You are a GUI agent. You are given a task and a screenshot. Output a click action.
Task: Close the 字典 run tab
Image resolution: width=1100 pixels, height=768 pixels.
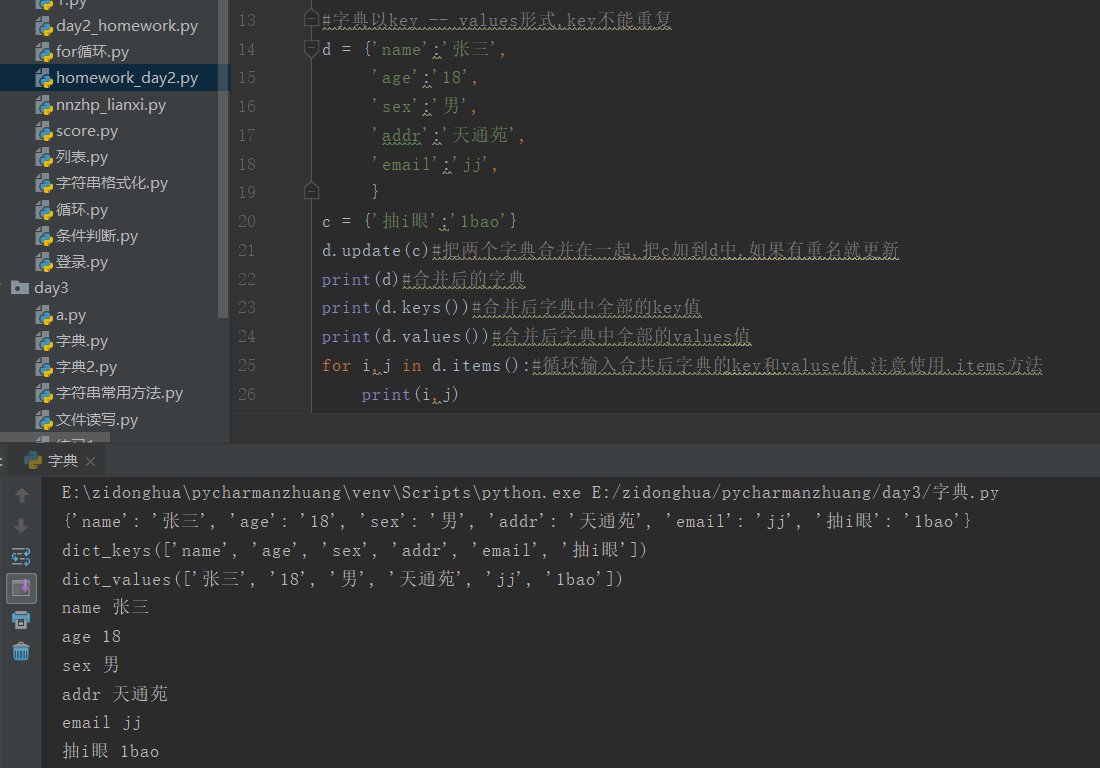[90, 461]
